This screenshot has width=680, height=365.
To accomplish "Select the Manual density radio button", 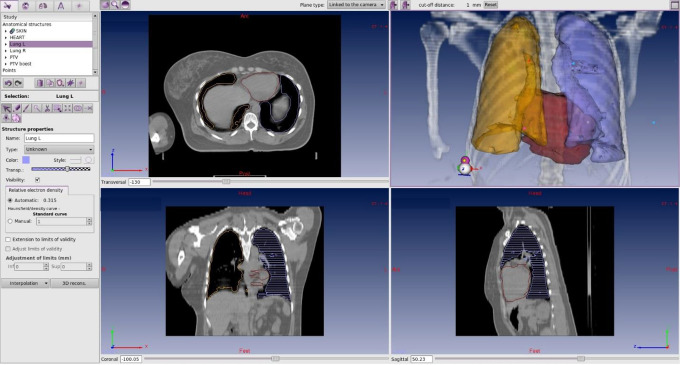I will click(10, 222).
